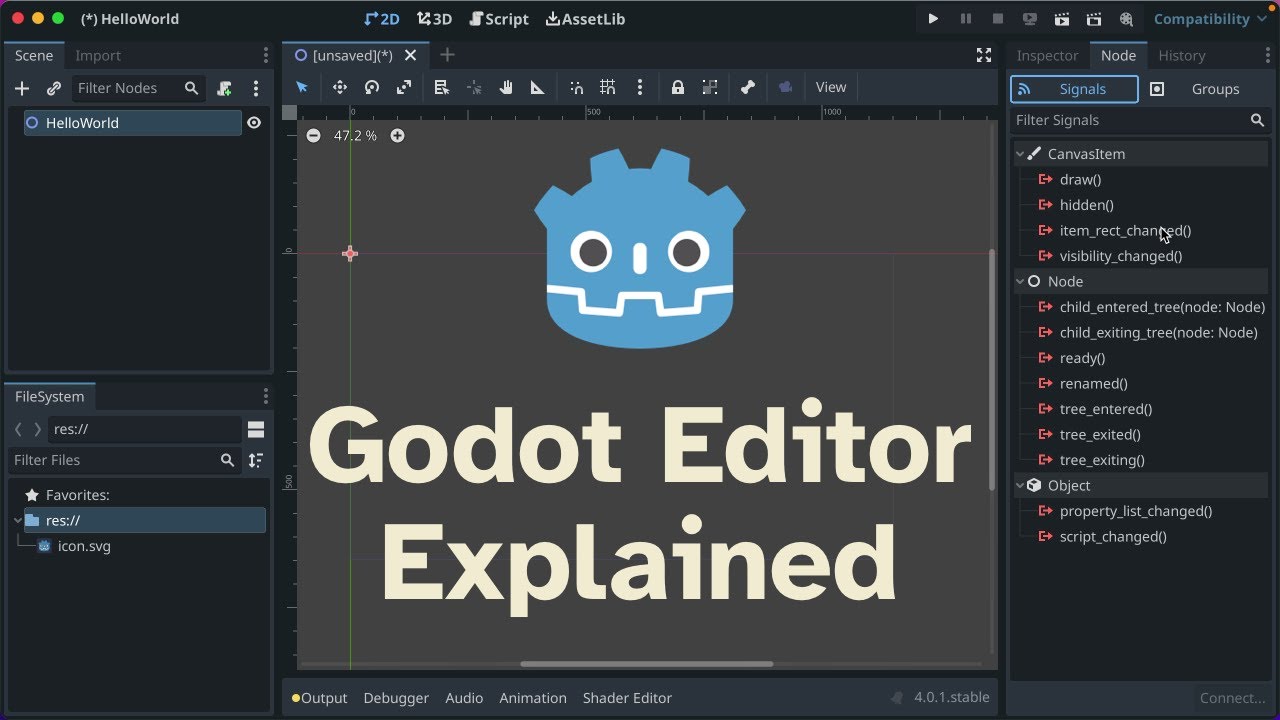Focus the Filter Signals field
1280x720 pixels.
pyautogui.click(x=1139, y=120)
